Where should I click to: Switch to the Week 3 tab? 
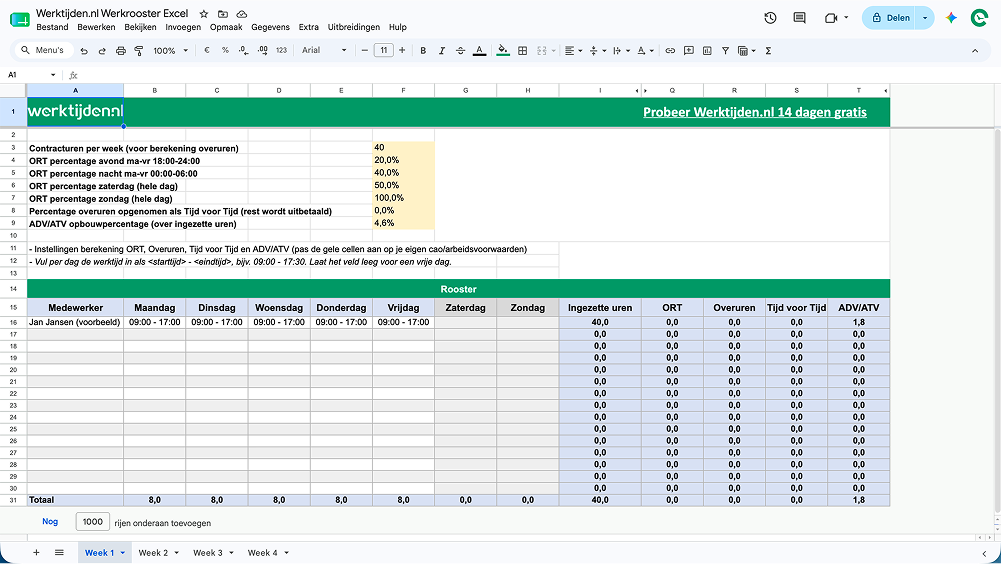pos(208,553)
